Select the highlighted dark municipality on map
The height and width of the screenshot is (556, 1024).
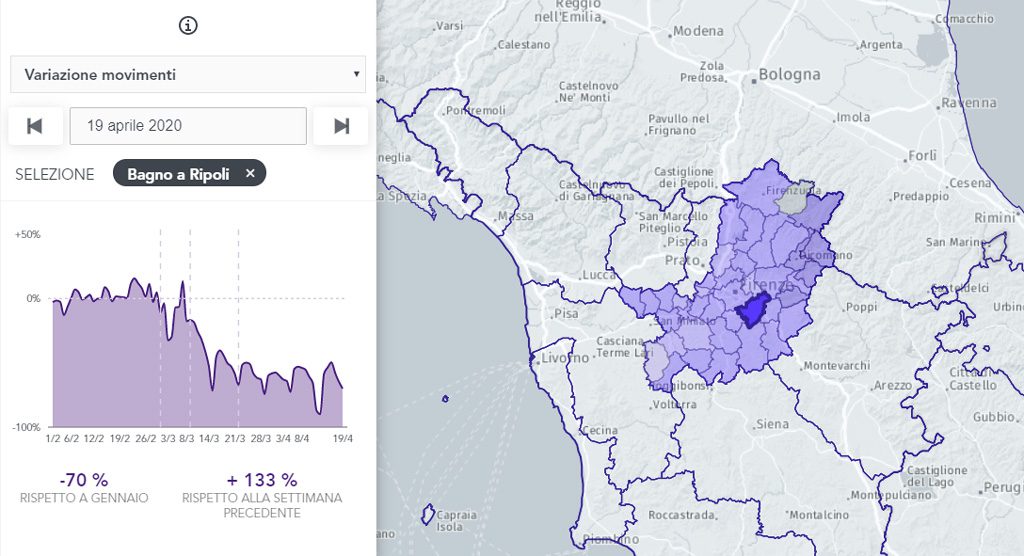[752, 313]
